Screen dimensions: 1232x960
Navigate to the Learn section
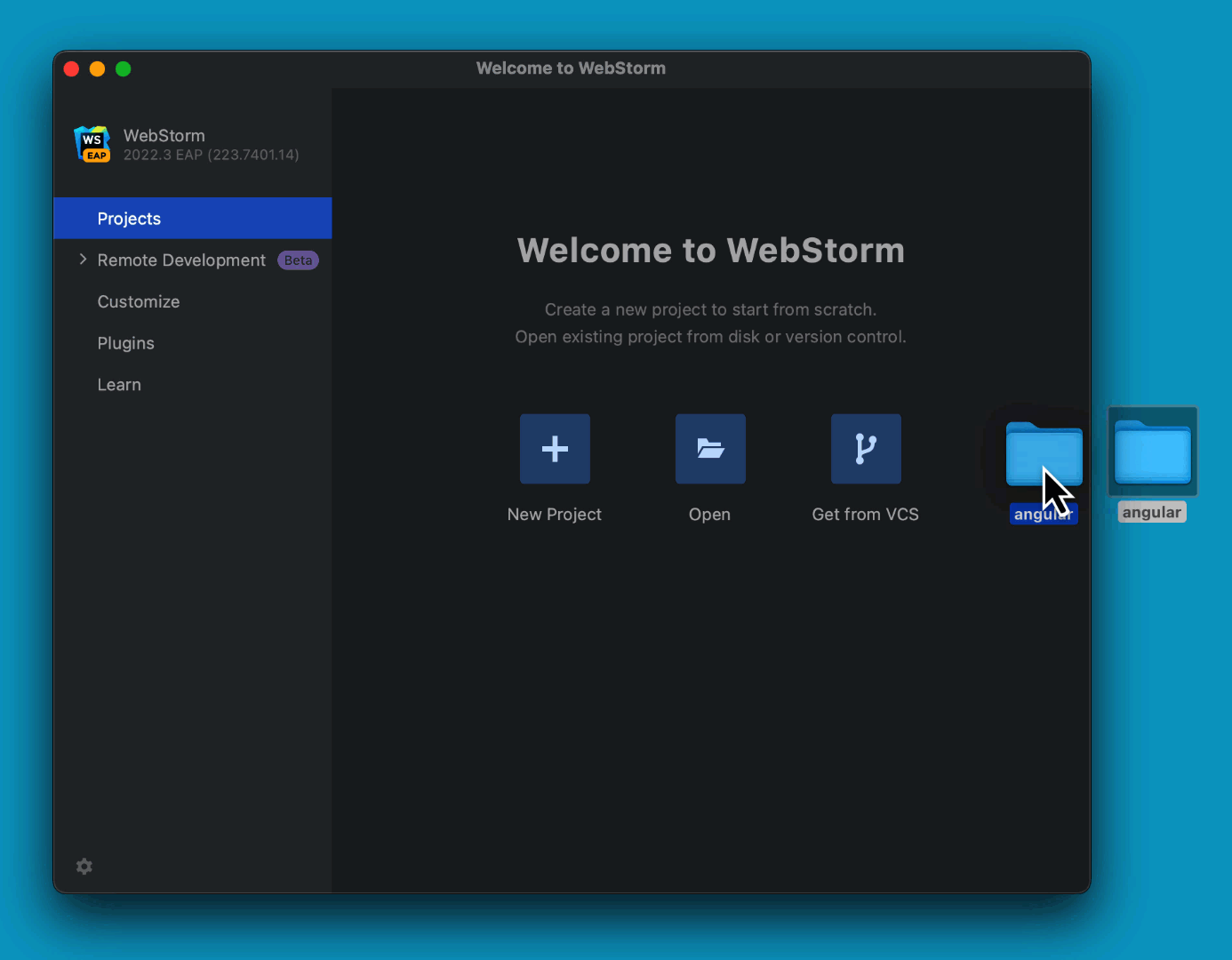(118, 384)
